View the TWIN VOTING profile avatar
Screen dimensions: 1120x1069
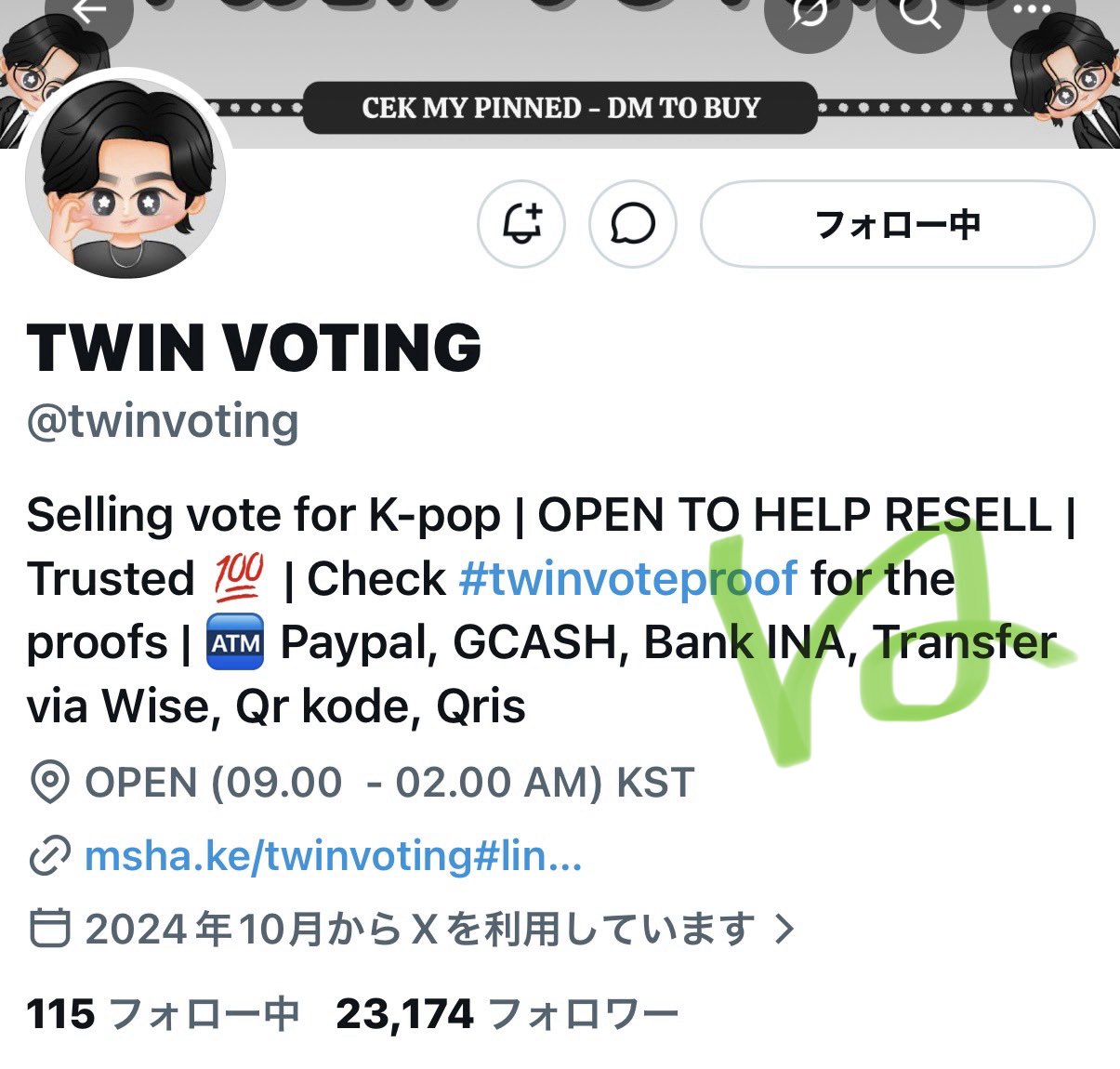[126, 177]
